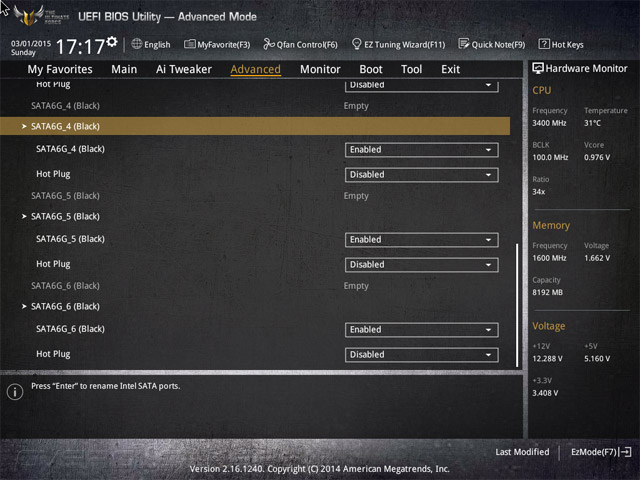Show Hot Keys question mark icon
The height and width of the screenshot is (480, 640).
(x=544, y=44)
